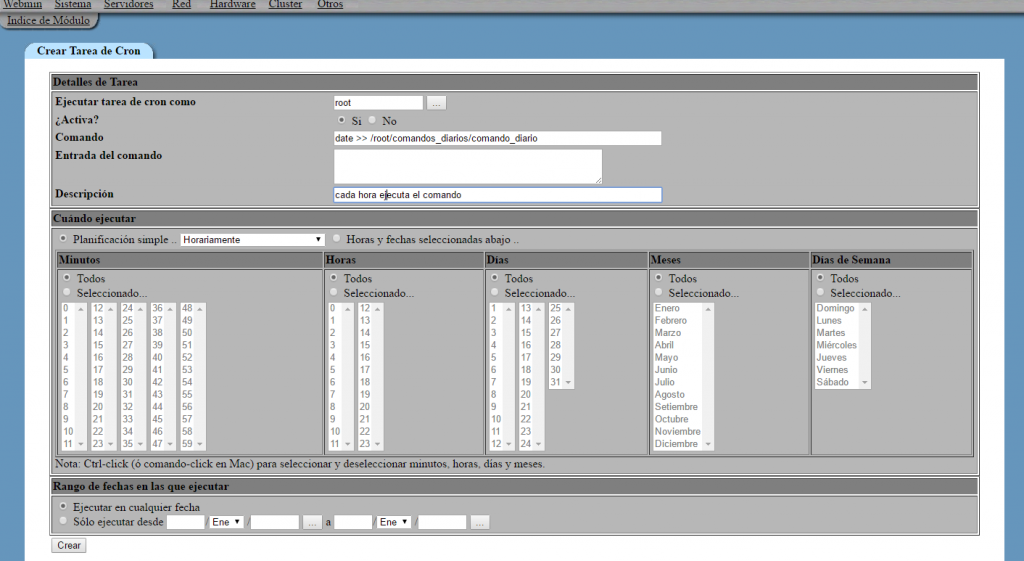Go to 'Indice de Módulo' link

coord(48,20)
